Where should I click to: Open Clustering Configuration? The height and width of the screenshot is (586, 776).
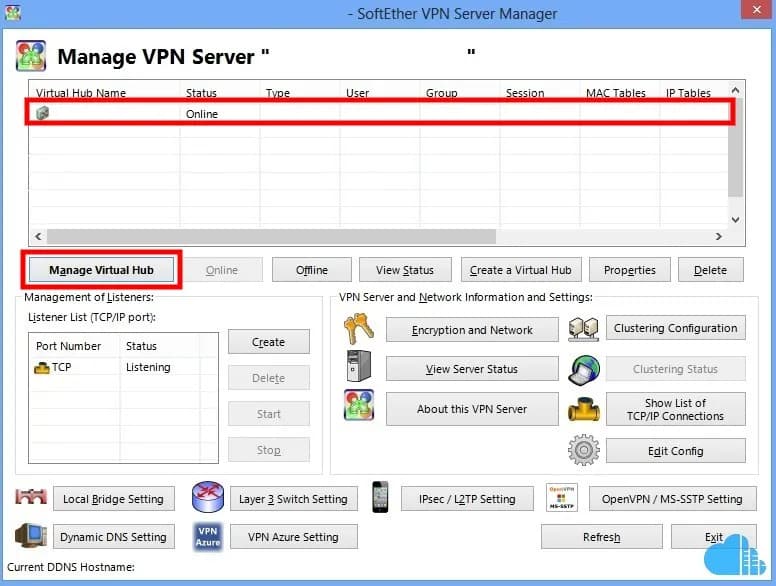(676, 328)
